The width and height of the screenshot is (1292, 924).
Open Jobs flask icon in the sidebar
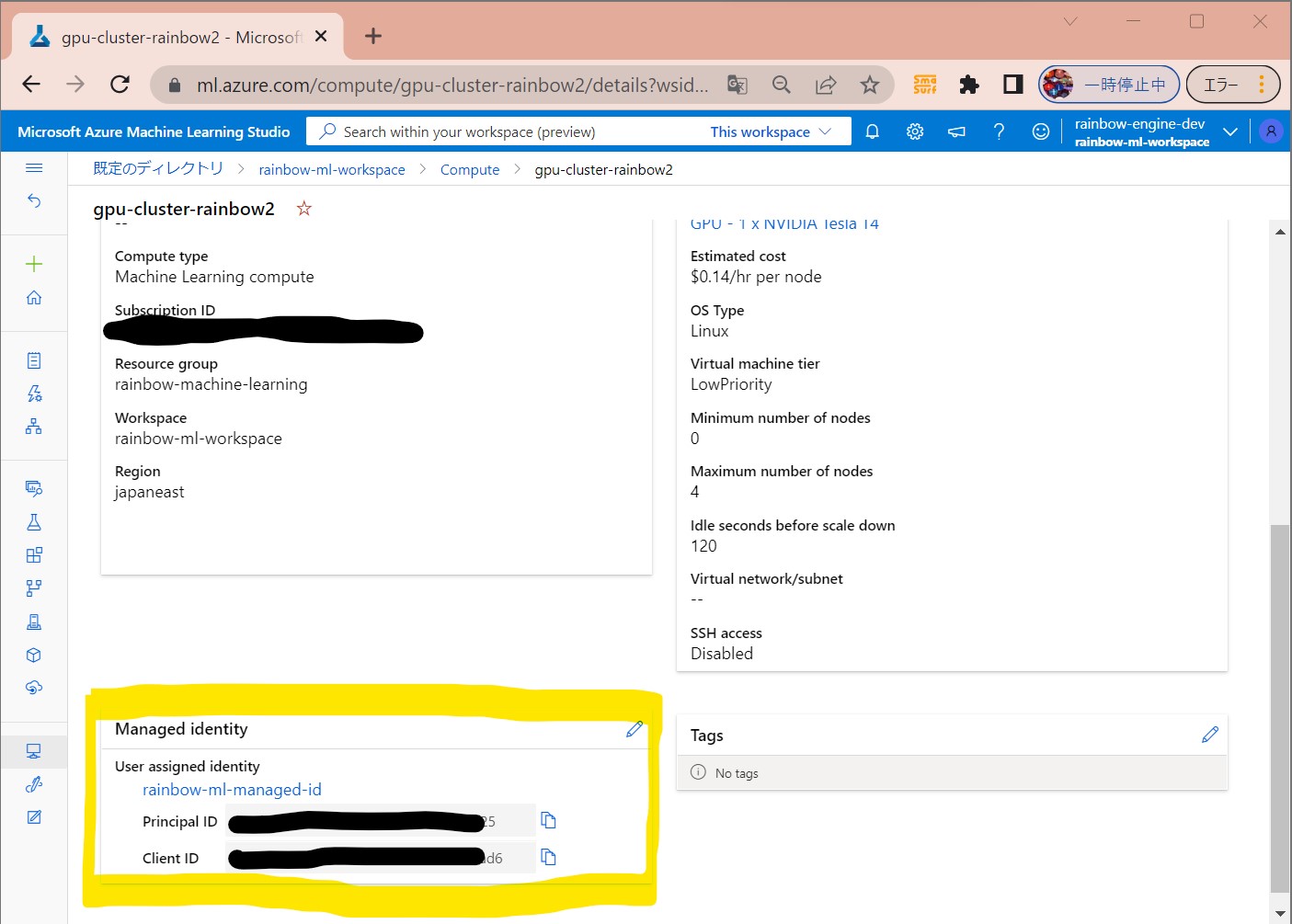click(x=34, y=522)
